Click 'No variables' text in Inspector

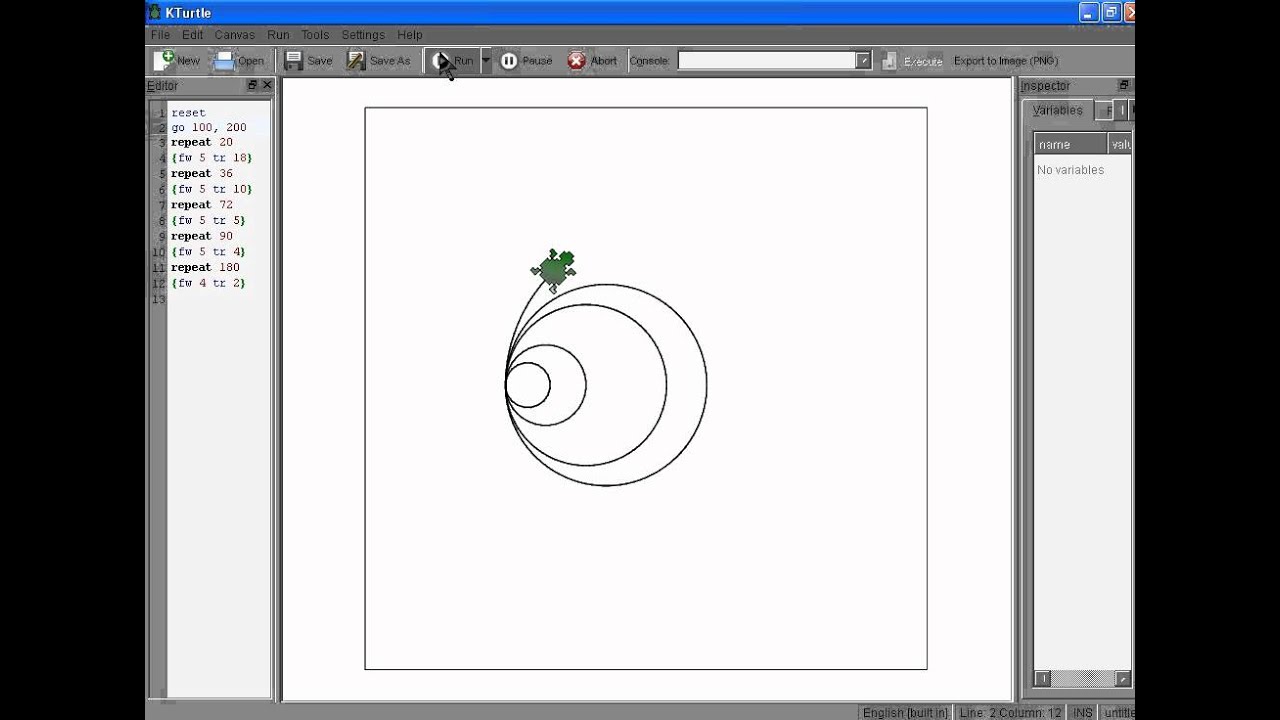[x=1070, y=170]
